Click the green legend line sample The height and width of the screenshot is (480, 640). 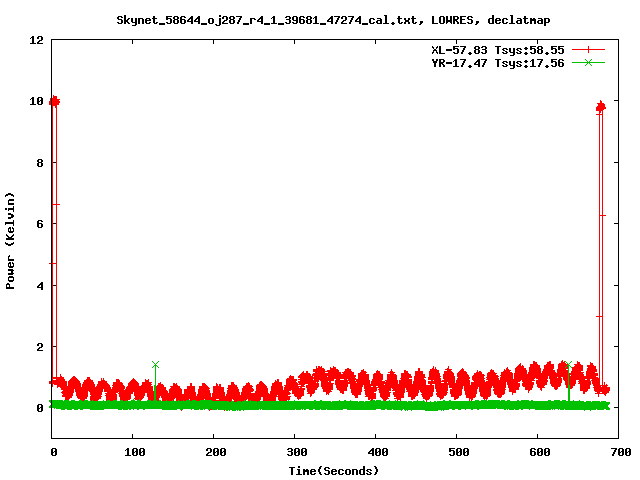coord(588,62)
